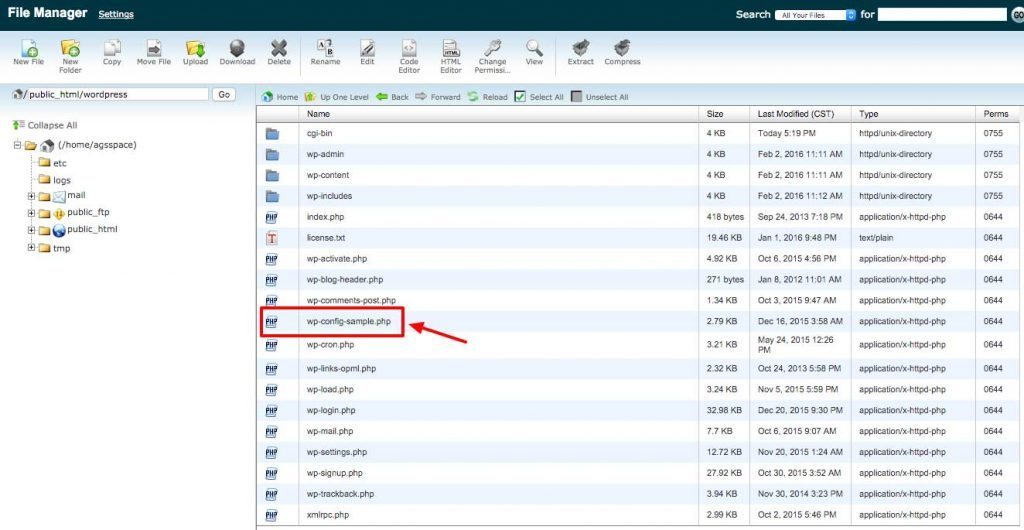Click the license.txt text file icon
Viewport: 1024px width, 530px height.
272,238
